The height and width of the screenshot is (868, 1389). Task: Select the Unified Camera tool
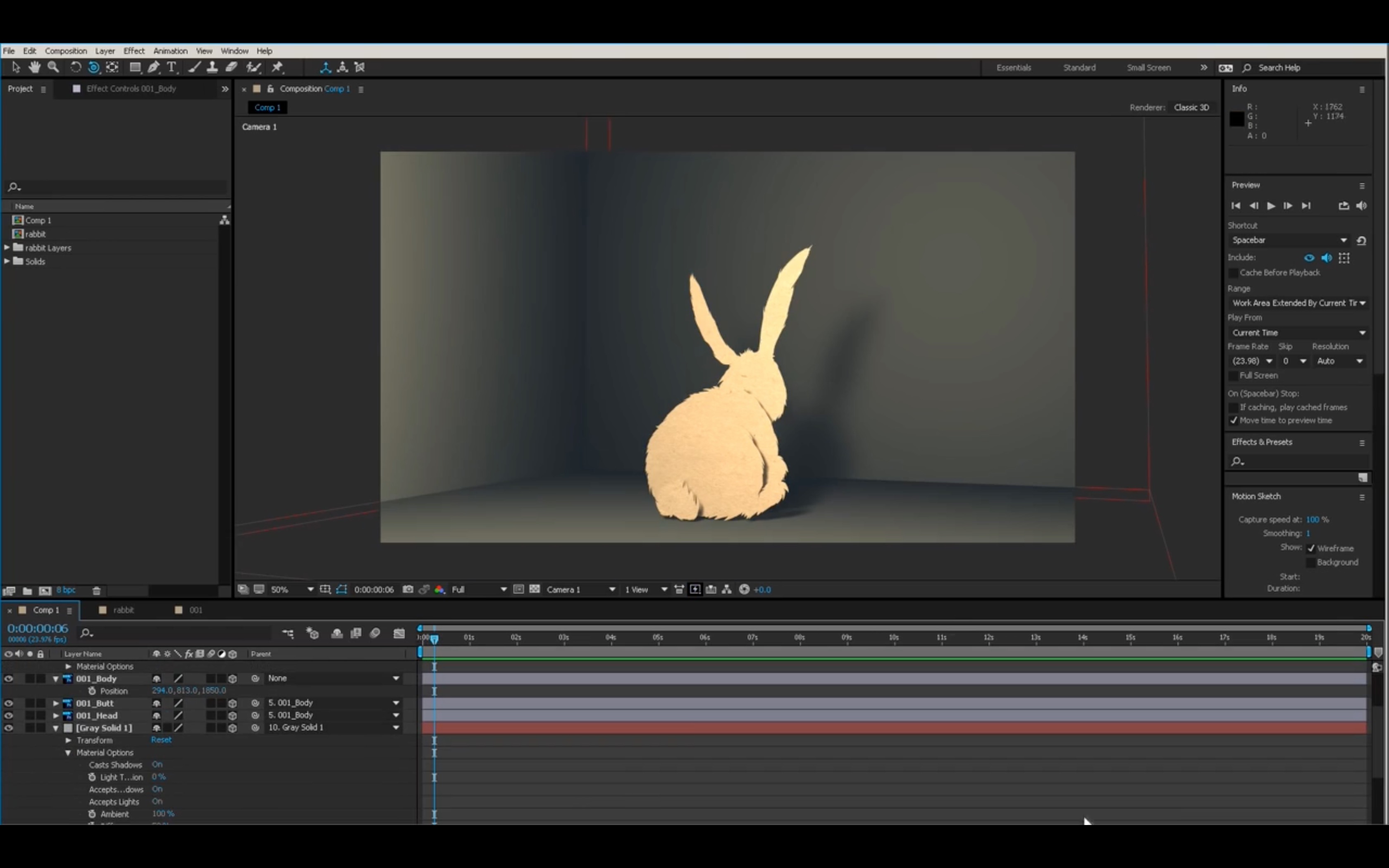click(93, 67)
